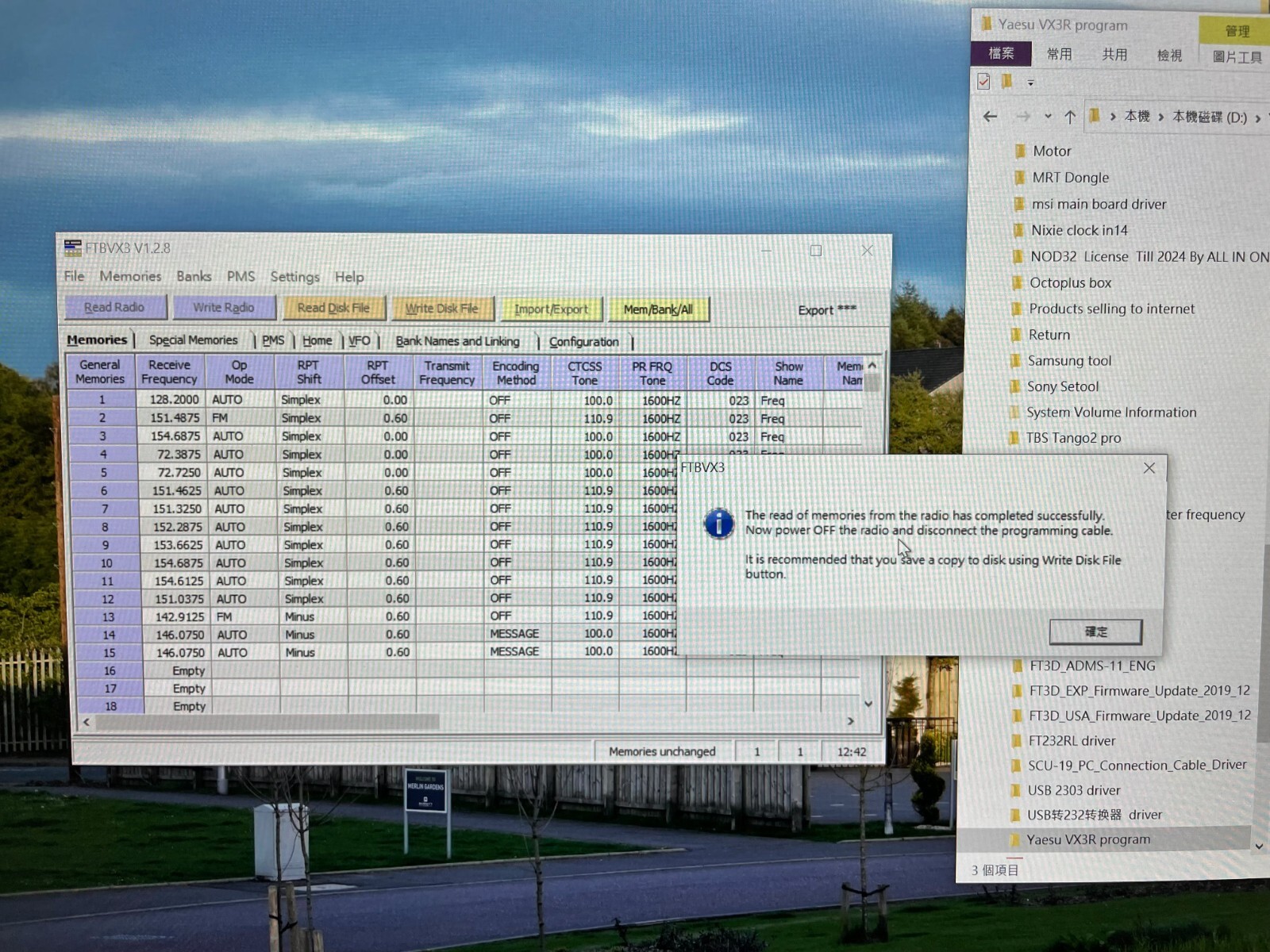Click the USB 2303 driver folder icon
1270x952 pixels.
(1015, 790)
